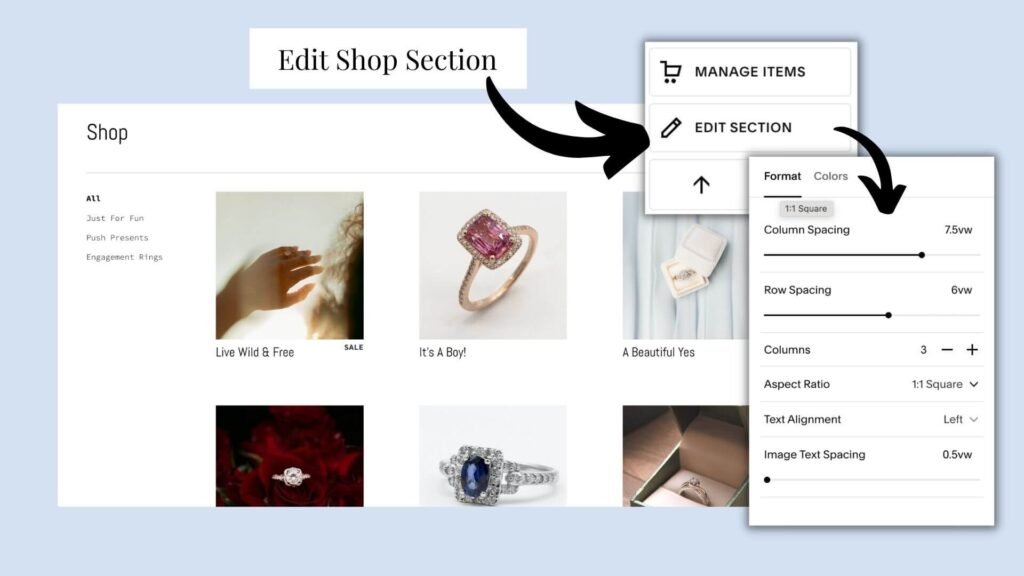Open the Live Wild & Free product image
The image size is (1024, 576).
pyautogui.click(x=289, y=265)
